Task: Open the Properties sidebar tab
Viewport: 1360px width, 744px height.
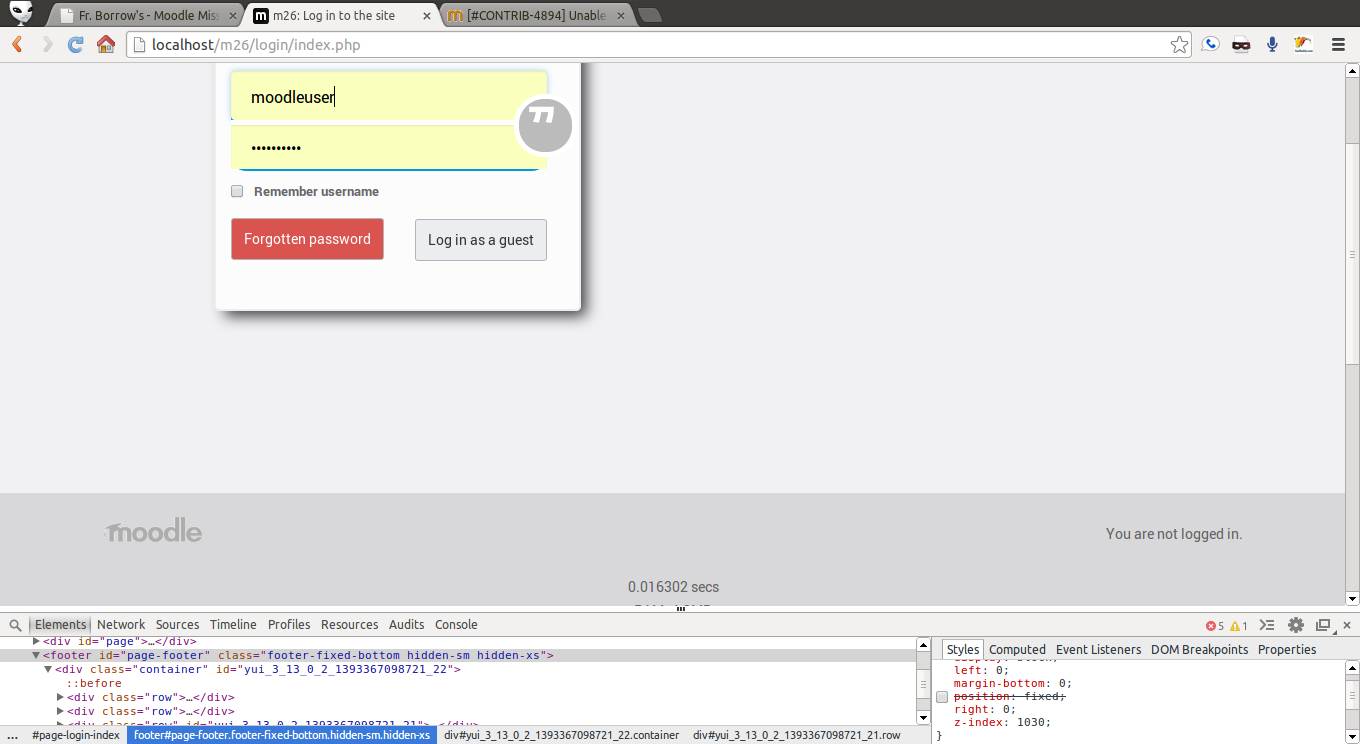Action: [x=1287, y=649]
